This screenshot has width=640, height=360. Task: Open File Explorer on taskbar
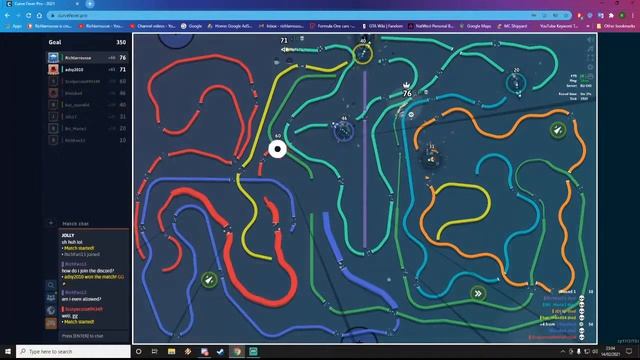click(171, 351)
